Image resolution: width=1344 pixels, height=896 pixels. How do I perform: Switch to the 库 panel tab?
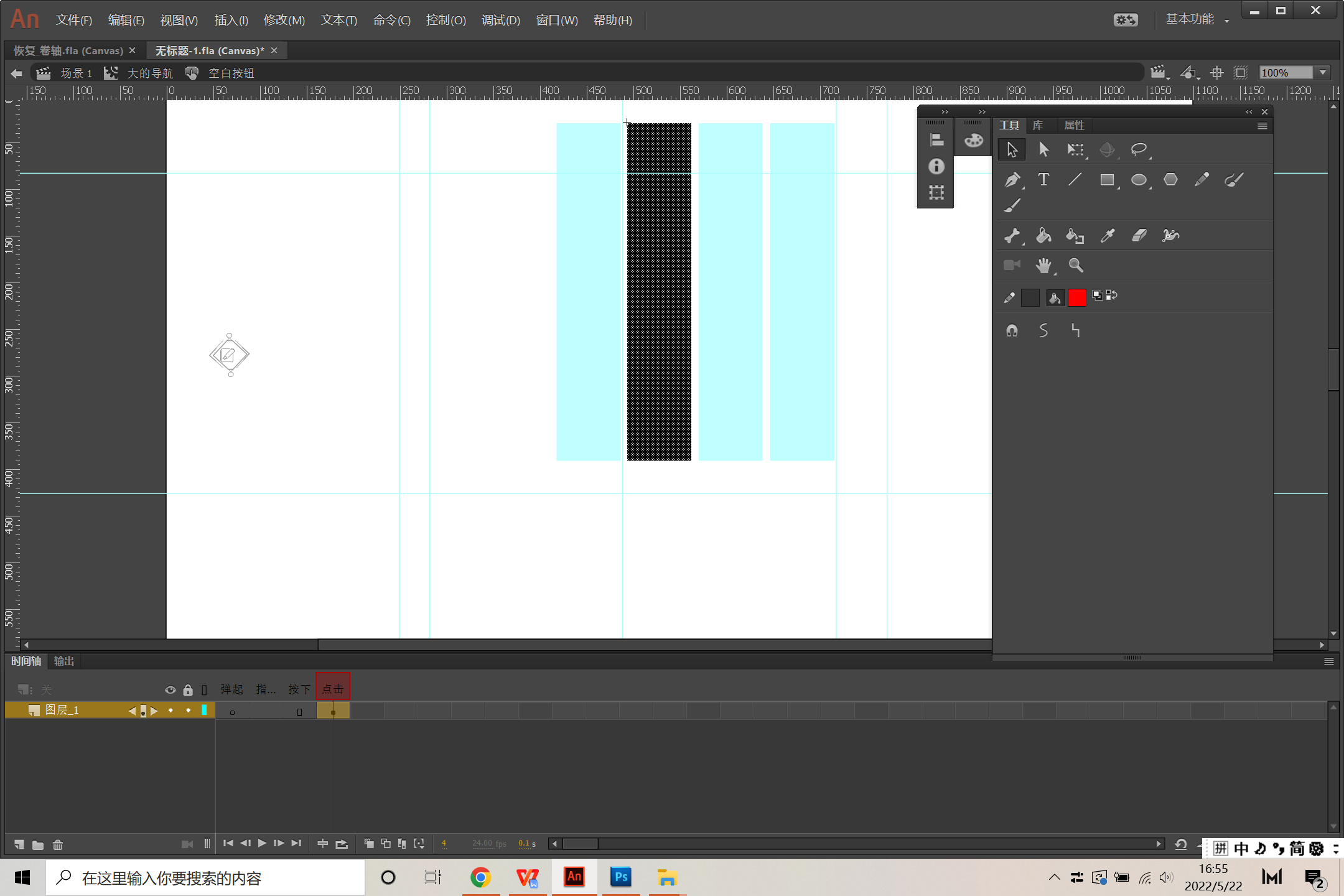pos(1037,126)
